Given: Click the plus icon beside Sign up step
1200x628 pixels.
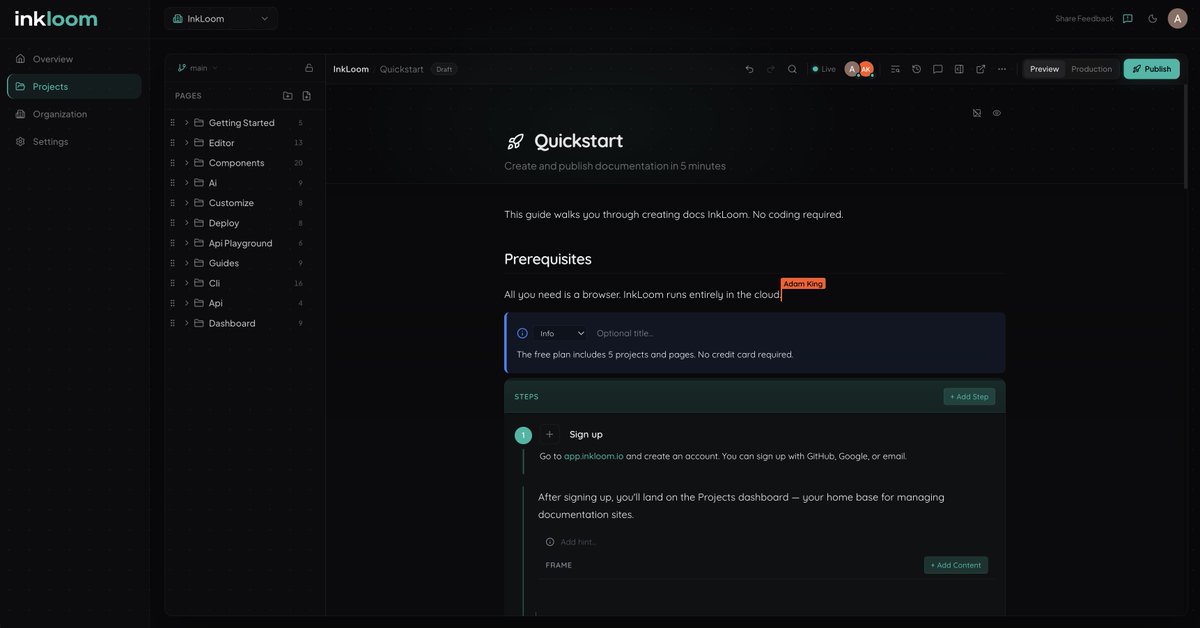Looking at the screenshot, I should point(549,434).
